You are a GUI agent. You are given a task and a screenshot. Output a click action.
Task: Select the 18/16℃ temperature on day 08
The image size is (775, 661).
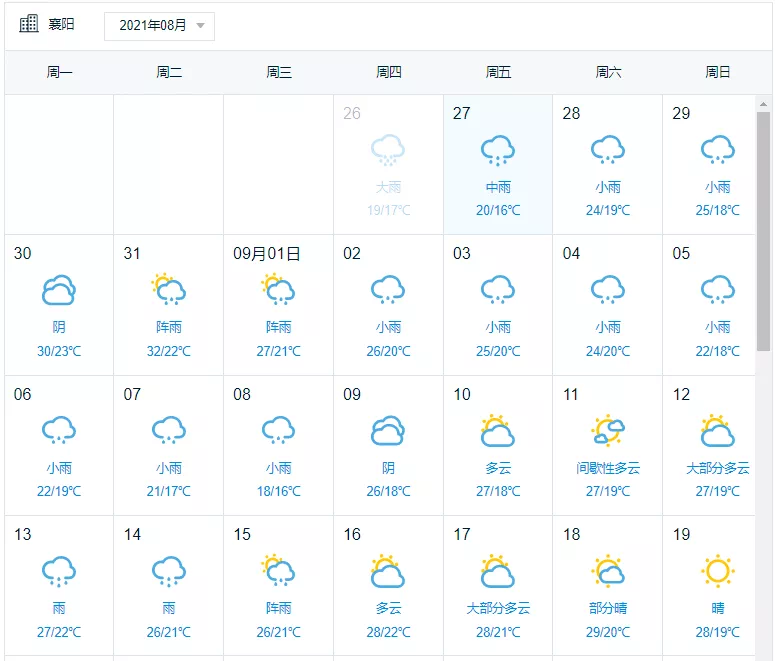point(278,491)
